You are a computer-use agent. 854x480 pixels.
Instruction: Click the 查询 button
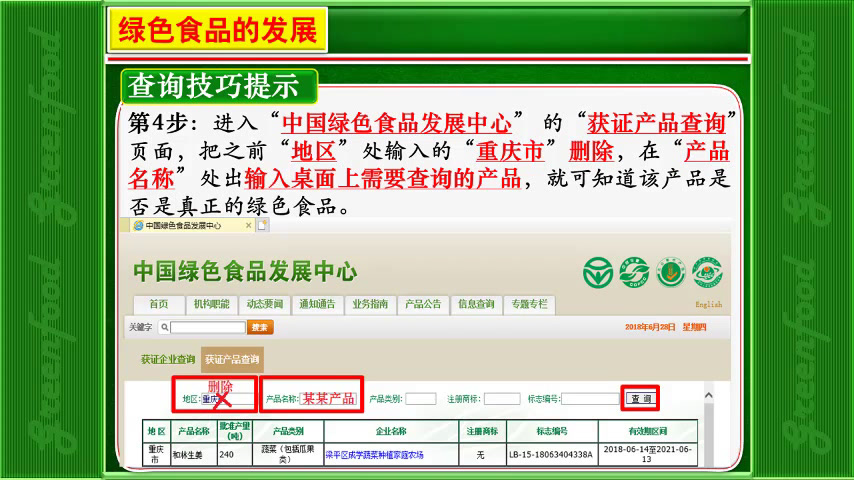[x=640, y=399]
